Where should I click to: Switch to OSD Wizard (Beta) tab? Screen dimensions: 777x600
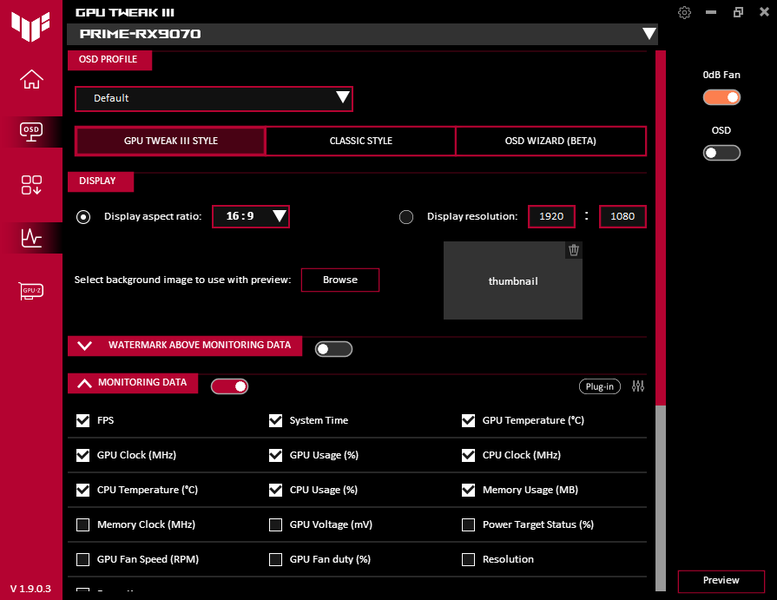pyautogui.click(x=551, y=141)
